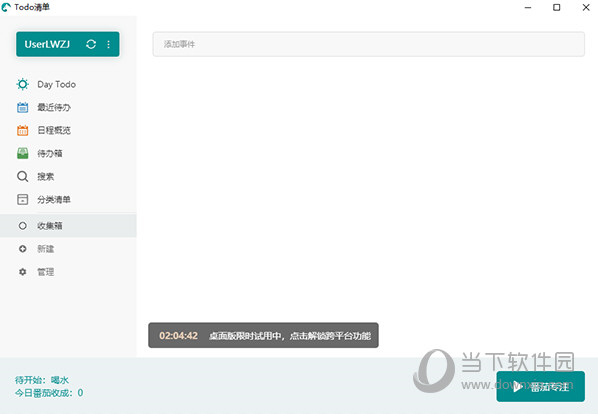The width and height of the screenshot is (598, 414).
Task: Open the 待办箱 list
Action: coord(50,153)
